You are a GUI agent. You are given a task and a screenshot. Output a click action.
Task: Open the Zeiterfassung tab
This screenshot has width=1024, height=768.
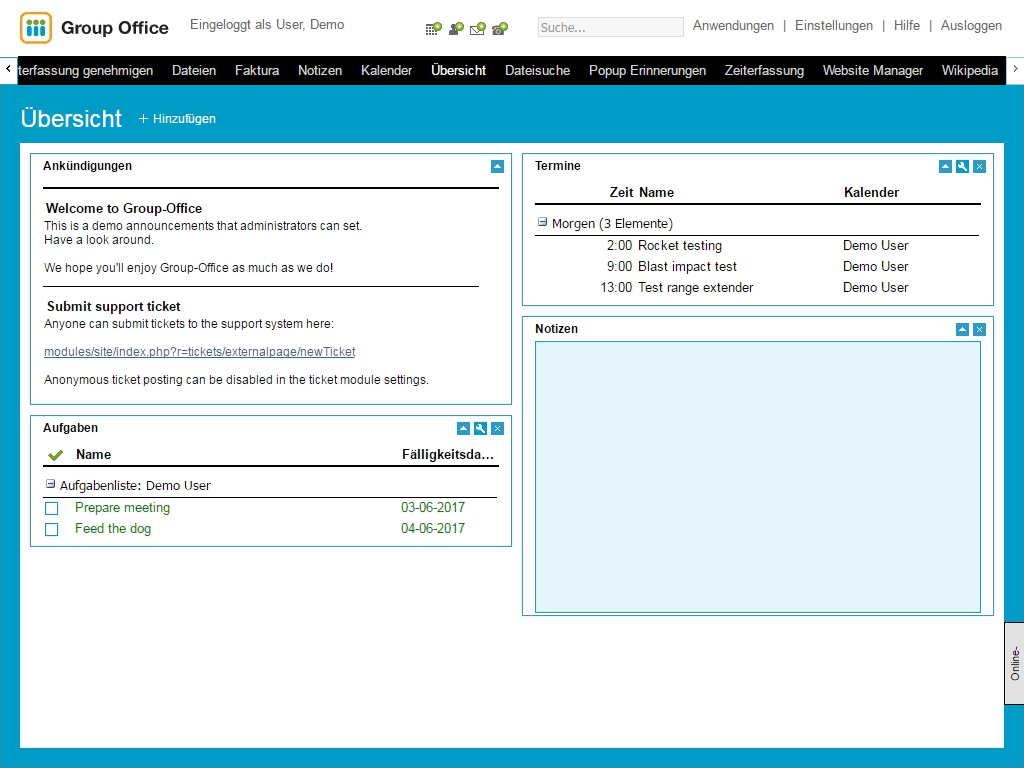coord(764,70)
